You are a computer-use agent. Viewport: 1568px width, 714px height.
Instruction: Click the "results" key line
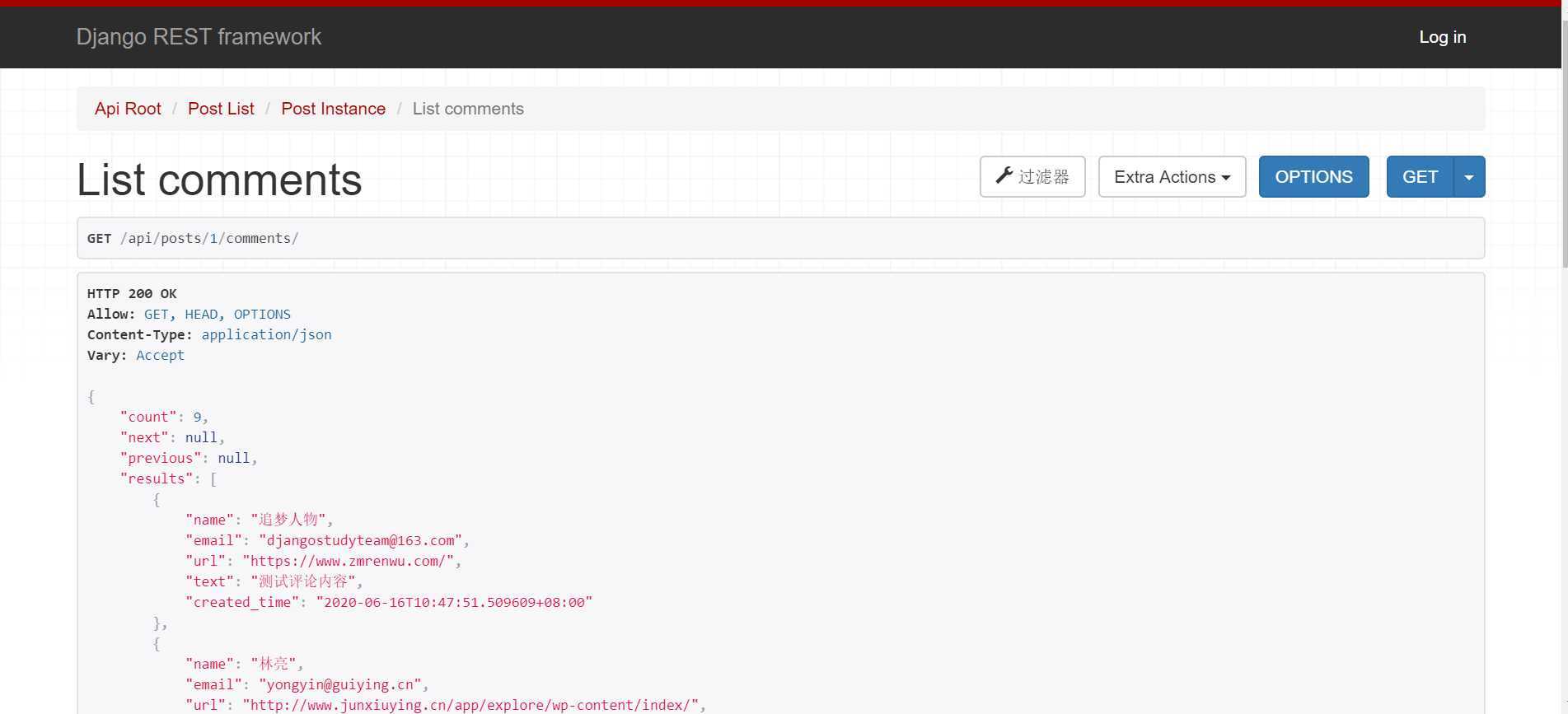[x=168, y=478]
